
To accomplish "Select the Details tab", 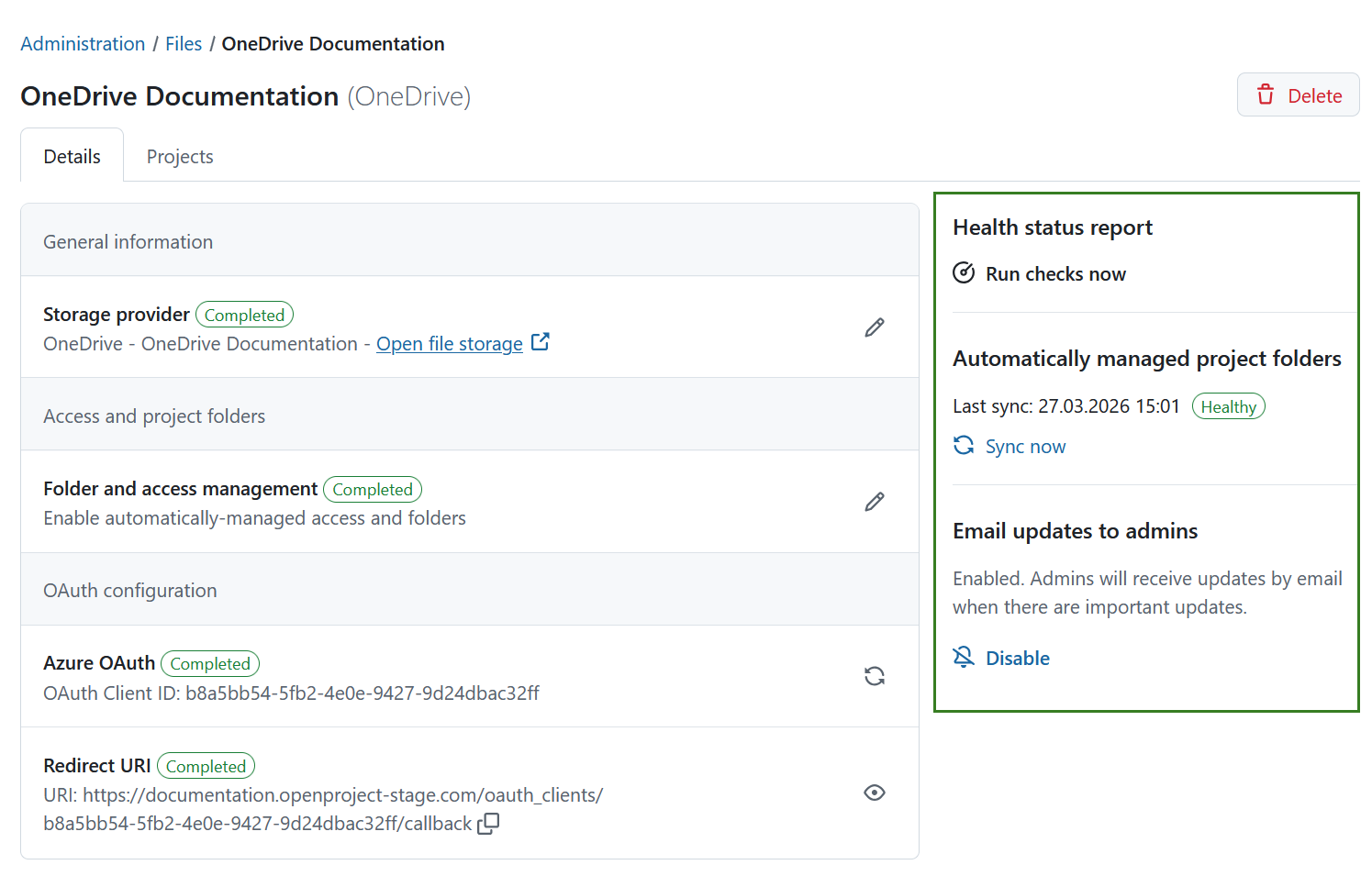I will coord(72,156).
